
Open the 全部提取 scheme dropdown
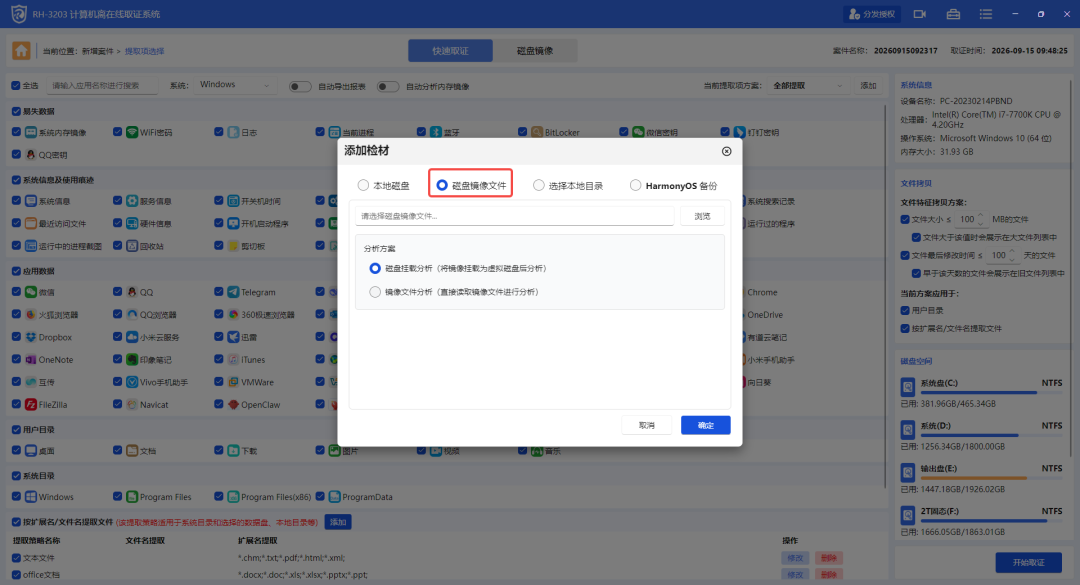point(808,85)
